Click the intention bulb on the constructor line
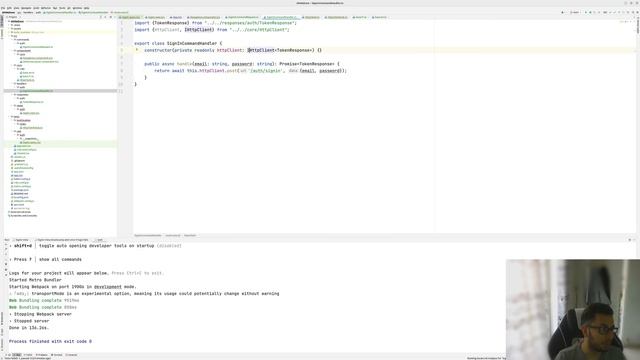 pyautogui.click(x=137, y=50)
